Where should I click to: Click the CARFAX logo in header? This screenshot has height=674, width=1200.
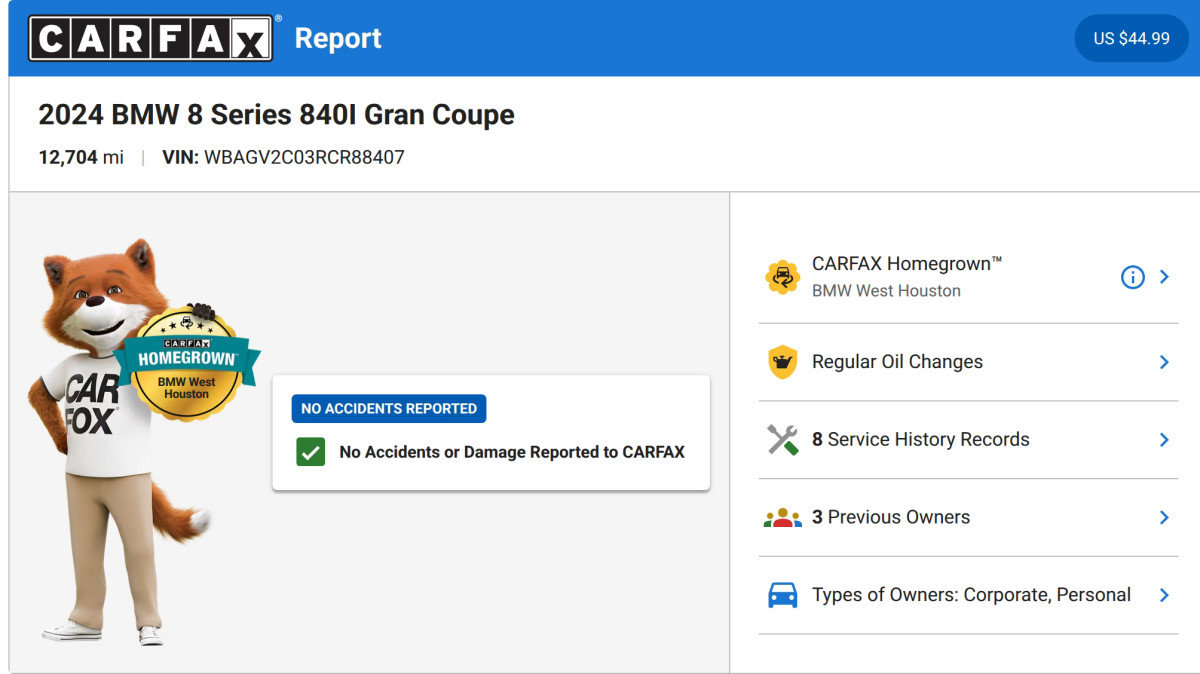(150, 38)
